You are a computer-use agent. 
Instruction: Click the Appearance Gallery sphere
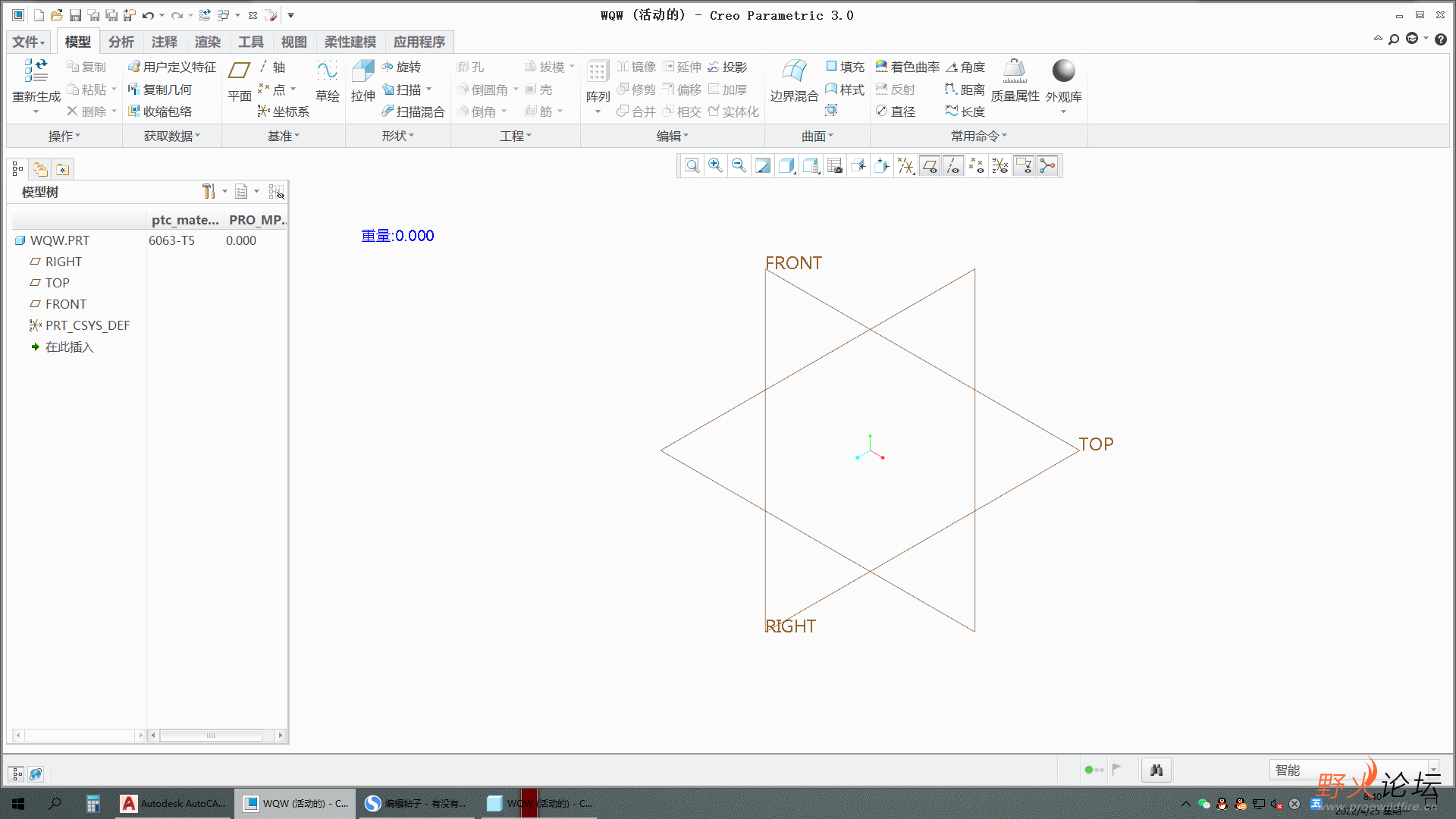(1064, 71)
